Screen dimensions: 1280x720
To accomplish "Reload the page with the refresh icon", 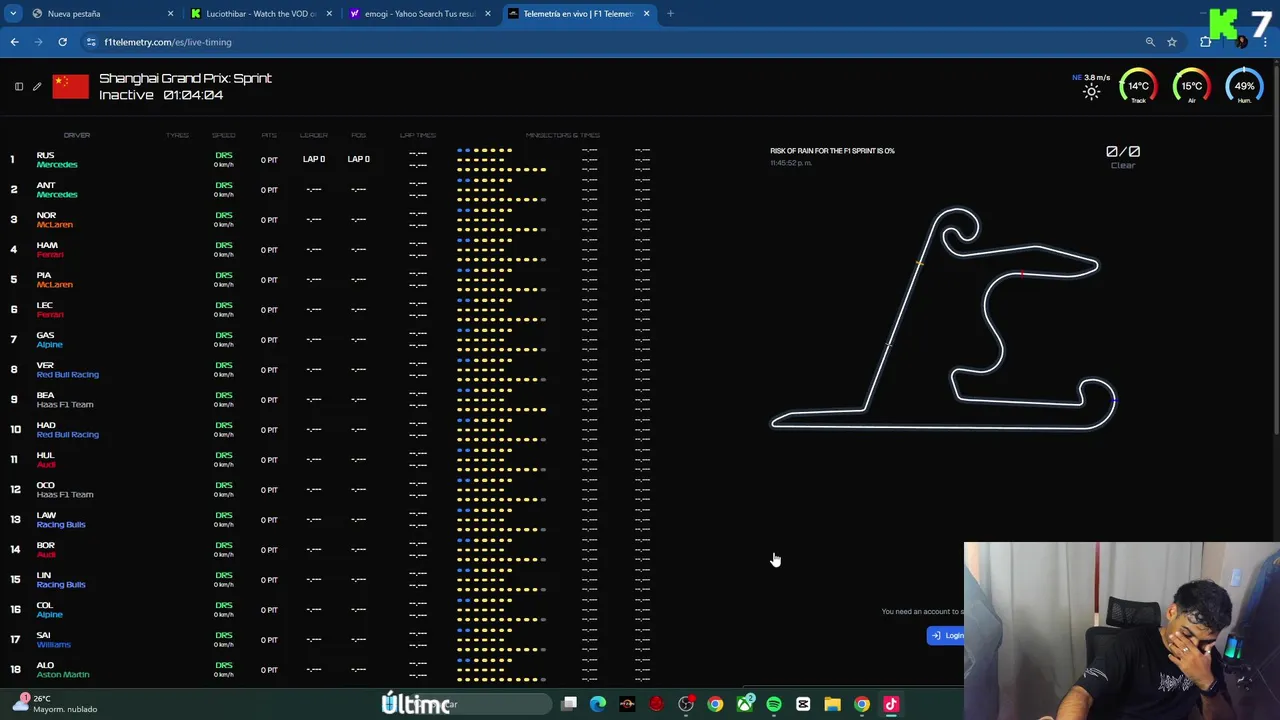I will pyautogui.click(x=62, y=42).
